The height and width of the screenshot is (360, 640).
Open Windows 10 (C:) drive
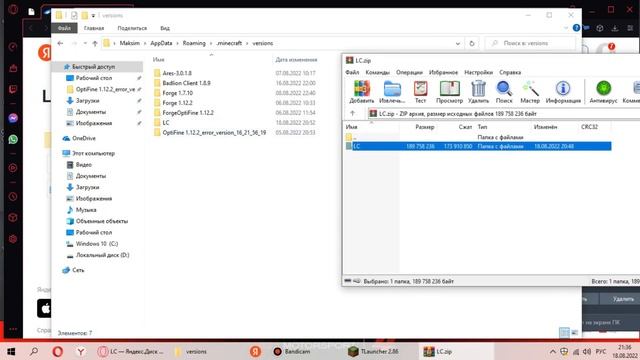tap(97, 244)
